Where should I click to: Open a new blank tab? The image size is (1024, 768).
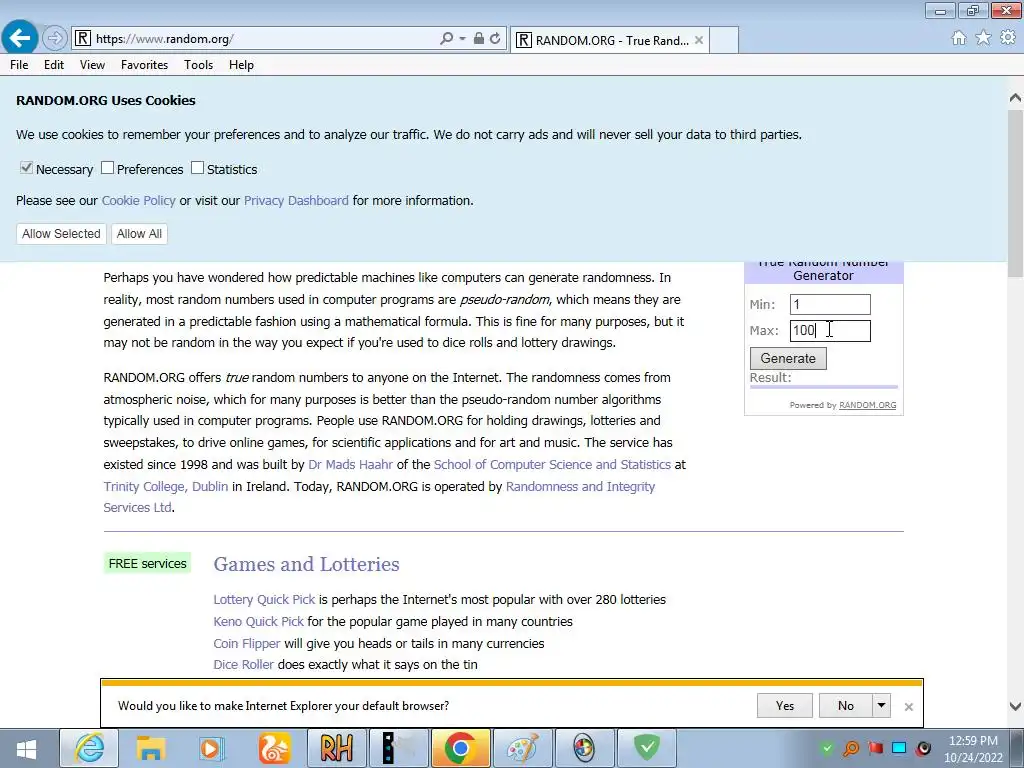tap(724, 40)
